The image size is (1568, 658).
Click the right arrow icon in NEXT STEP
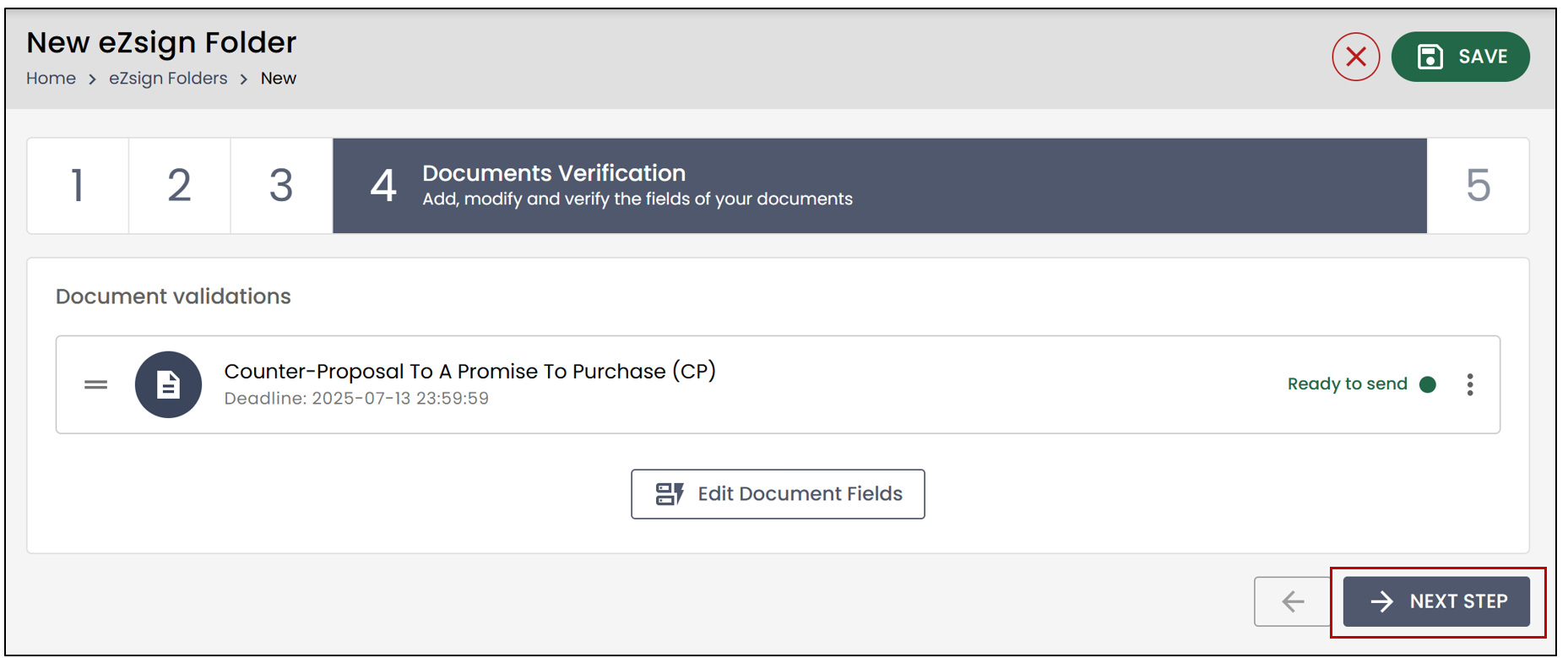pos(1382,601)
